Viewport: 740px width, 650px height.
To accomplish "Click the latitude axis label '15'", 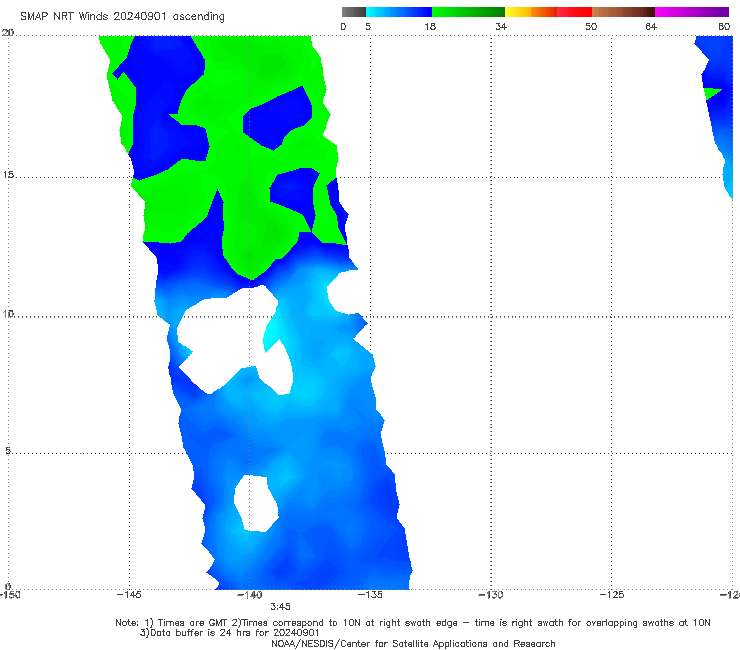I will pyautogui.click(x=8, y=175).
